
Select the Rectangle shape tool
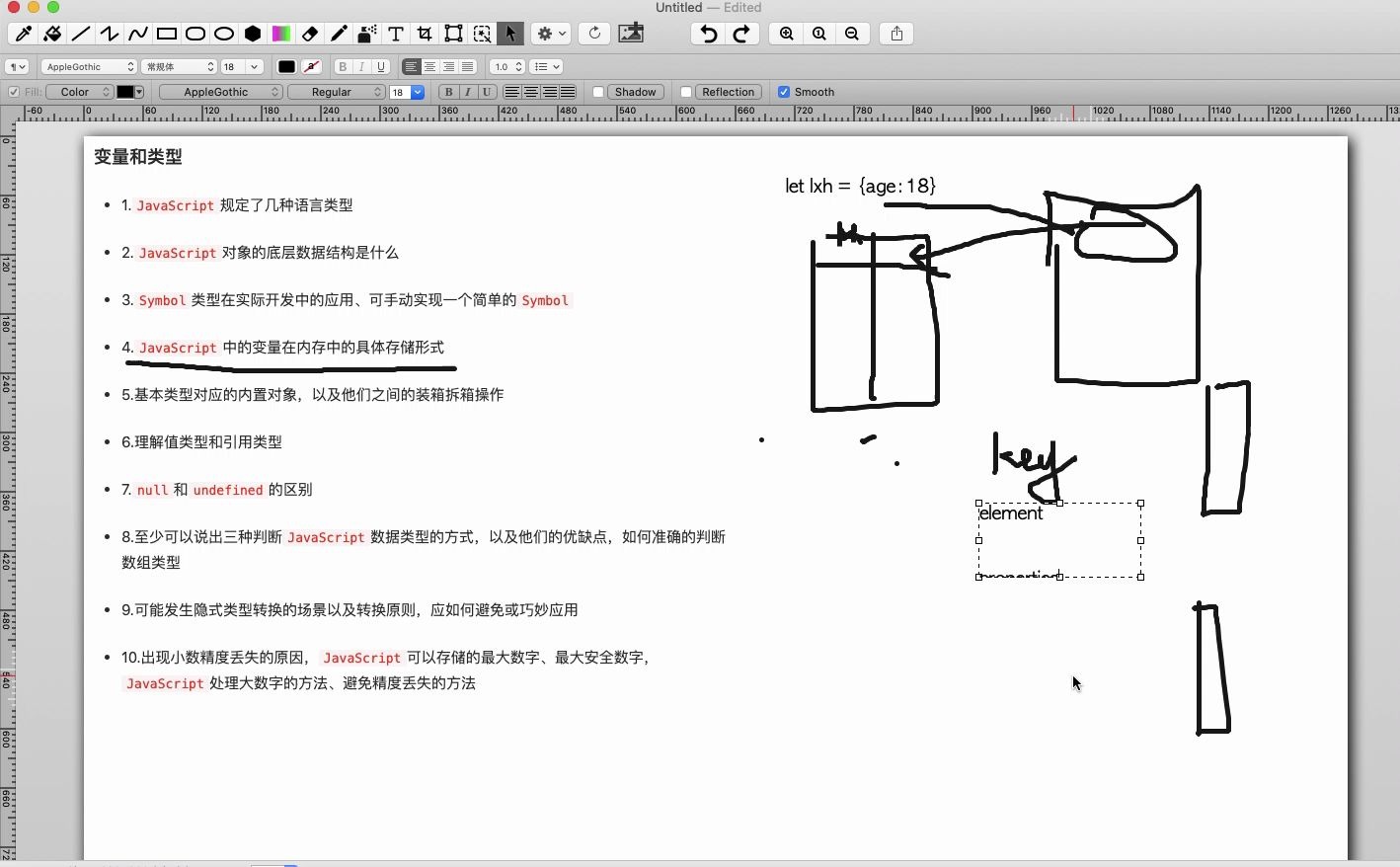(x=166, y=34)
